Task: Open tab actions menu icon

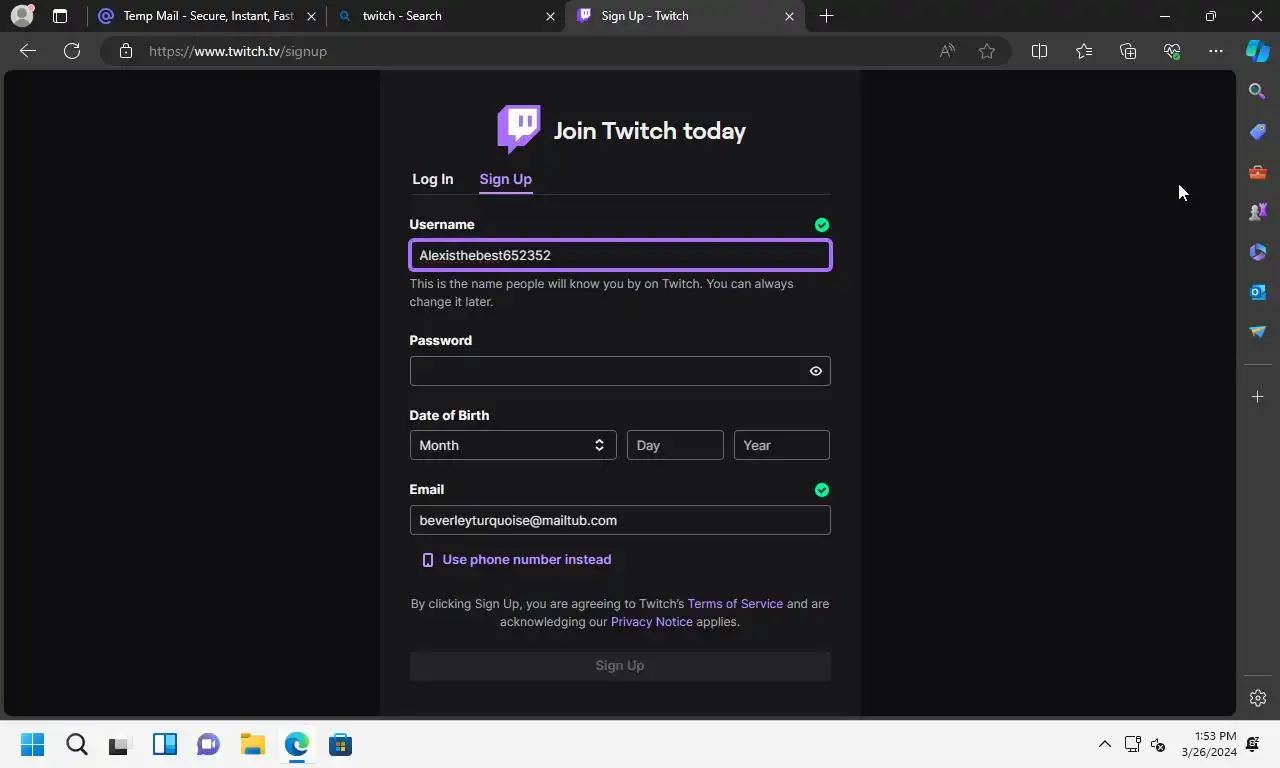Action: coord(60,16)
